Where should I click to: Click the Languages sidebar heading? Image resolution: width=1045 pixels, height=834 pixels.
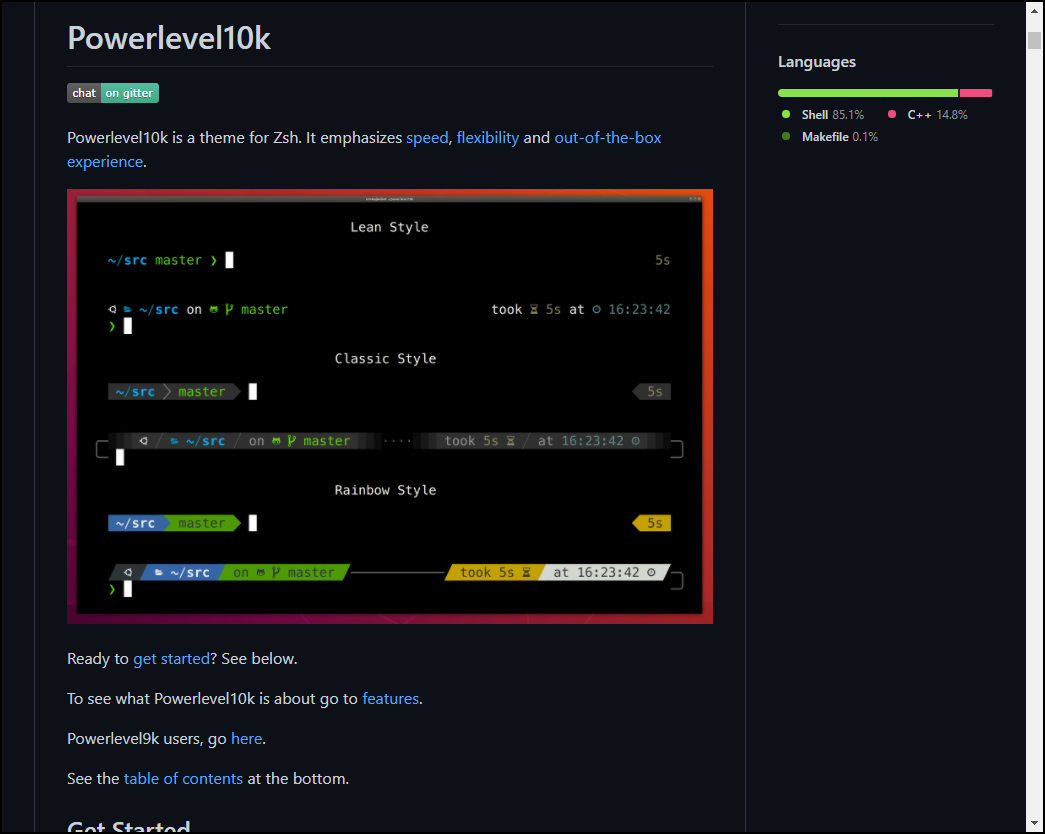click(817, 62)
